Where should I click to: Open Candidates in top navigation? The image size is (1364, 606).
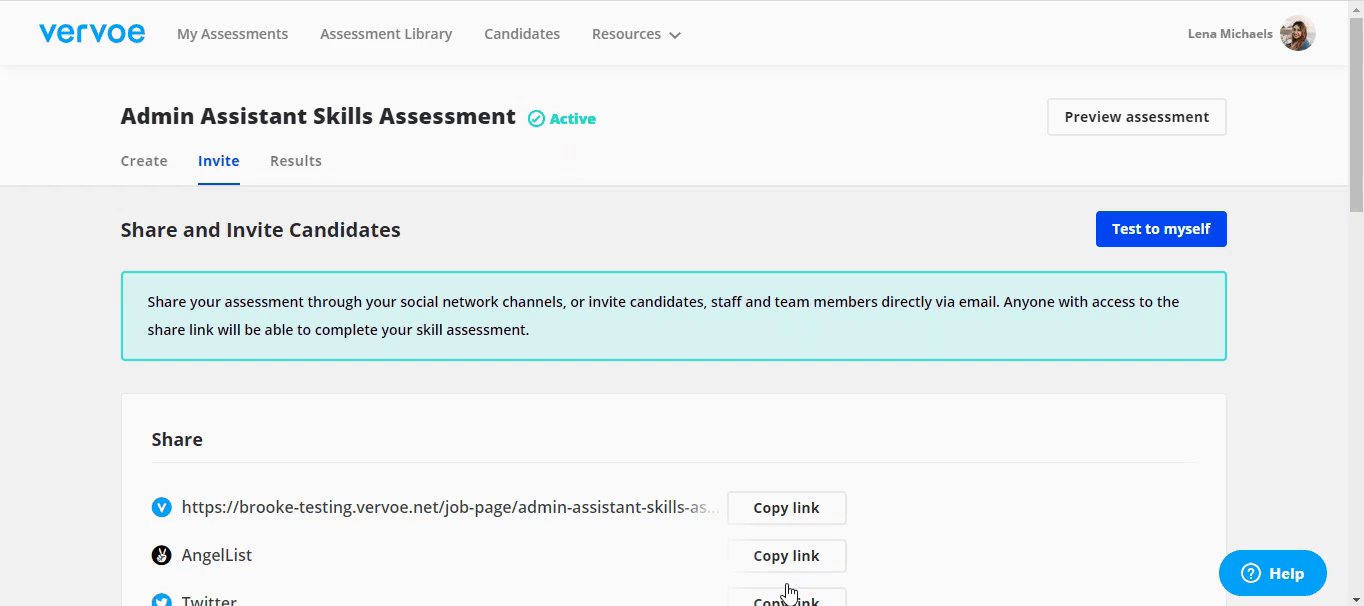522,34
